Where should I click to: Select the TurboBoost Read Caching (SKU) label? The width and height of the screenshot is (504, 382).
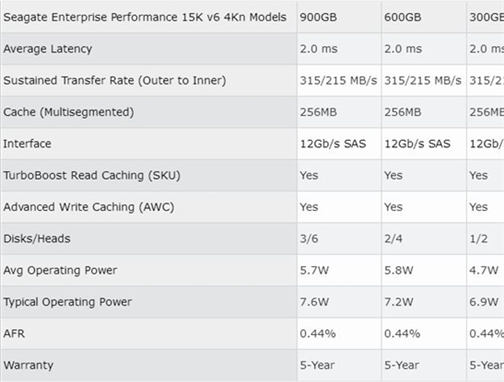coord(92,175)
